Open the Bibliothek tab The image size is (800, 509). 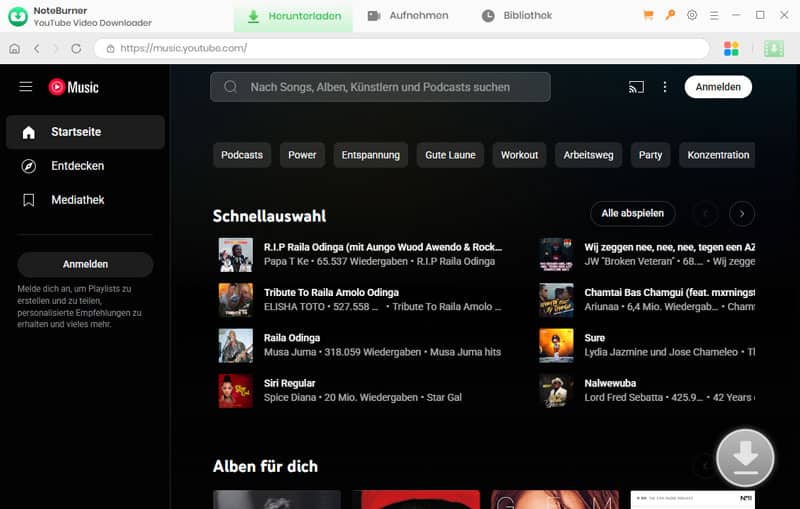click(x=516, y=16)
